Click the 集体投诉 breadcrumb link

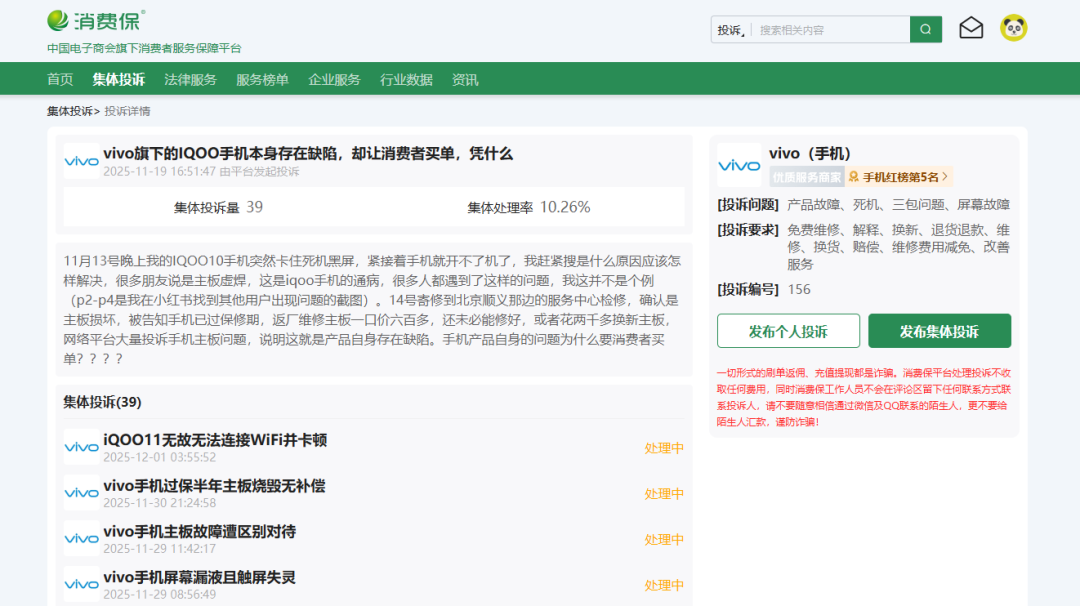pos(69,111)
